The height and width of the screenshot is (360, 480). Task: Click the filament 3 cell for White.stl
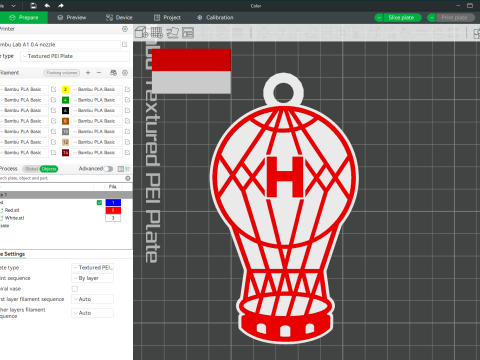point(113,218)
